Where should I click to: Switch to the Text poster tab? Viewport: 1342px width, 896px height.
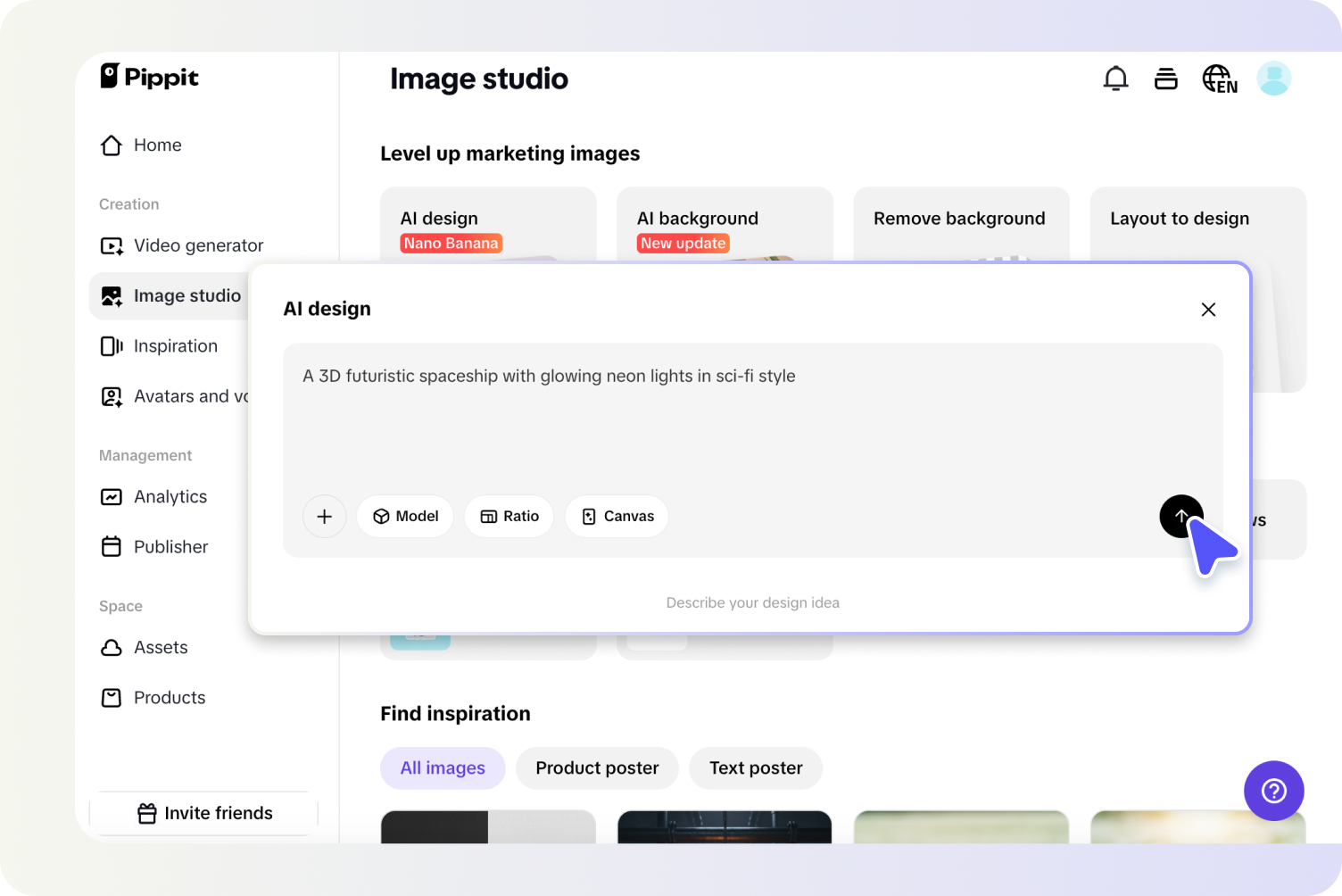pos(756,767)
